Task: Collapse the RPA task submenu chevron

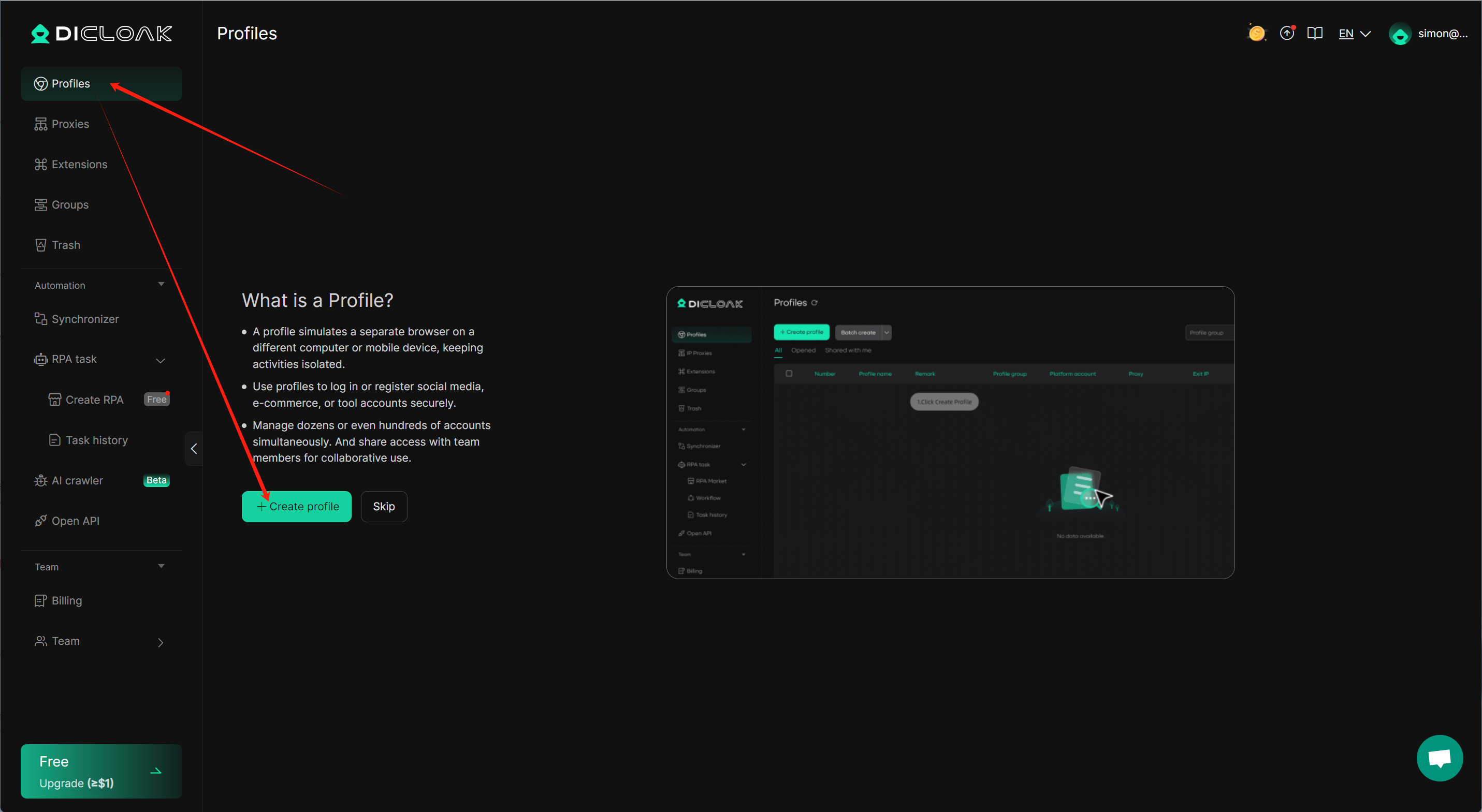Action: tap(161, 361)
